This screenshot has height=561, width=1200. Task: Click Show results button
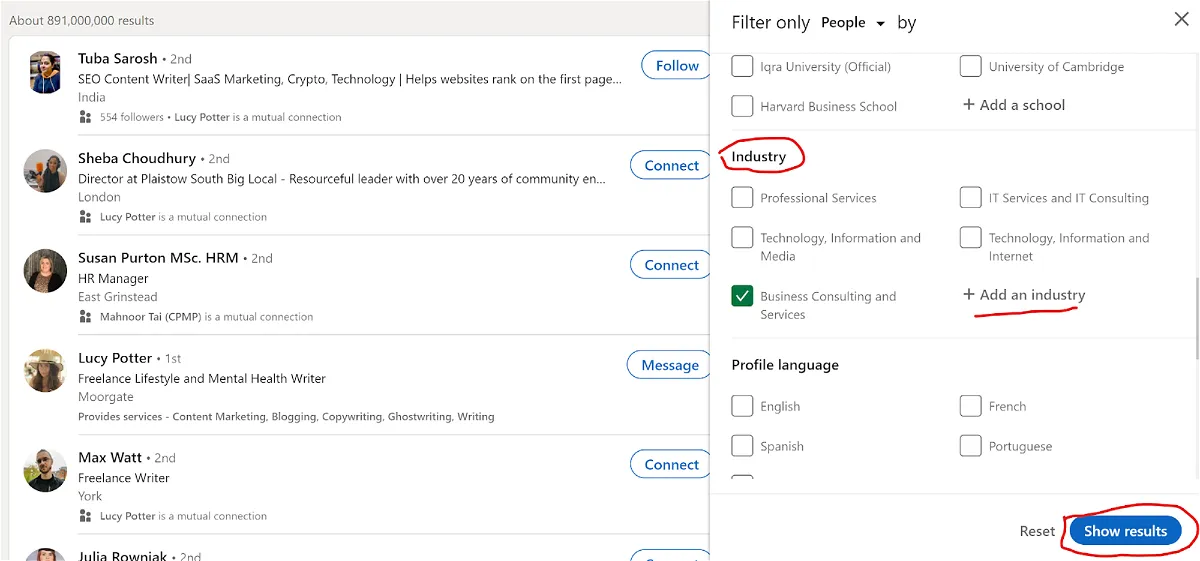click(1125, 531)
